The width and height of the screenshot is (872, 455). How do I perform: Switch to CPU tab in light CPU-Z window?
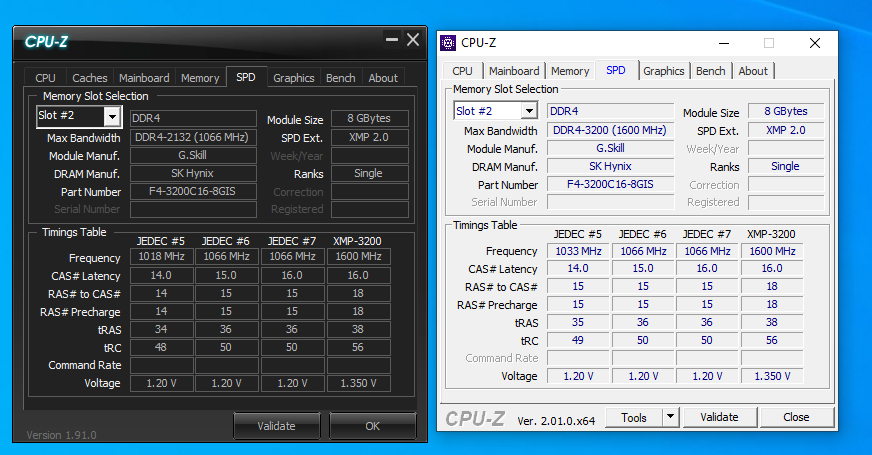pyautogui.click(x=462, y=71)
